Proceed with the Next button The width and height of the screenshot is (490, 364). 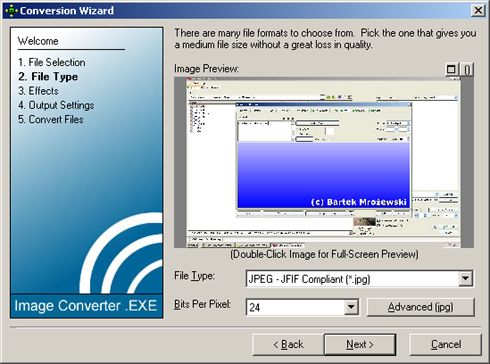point(360,344)
